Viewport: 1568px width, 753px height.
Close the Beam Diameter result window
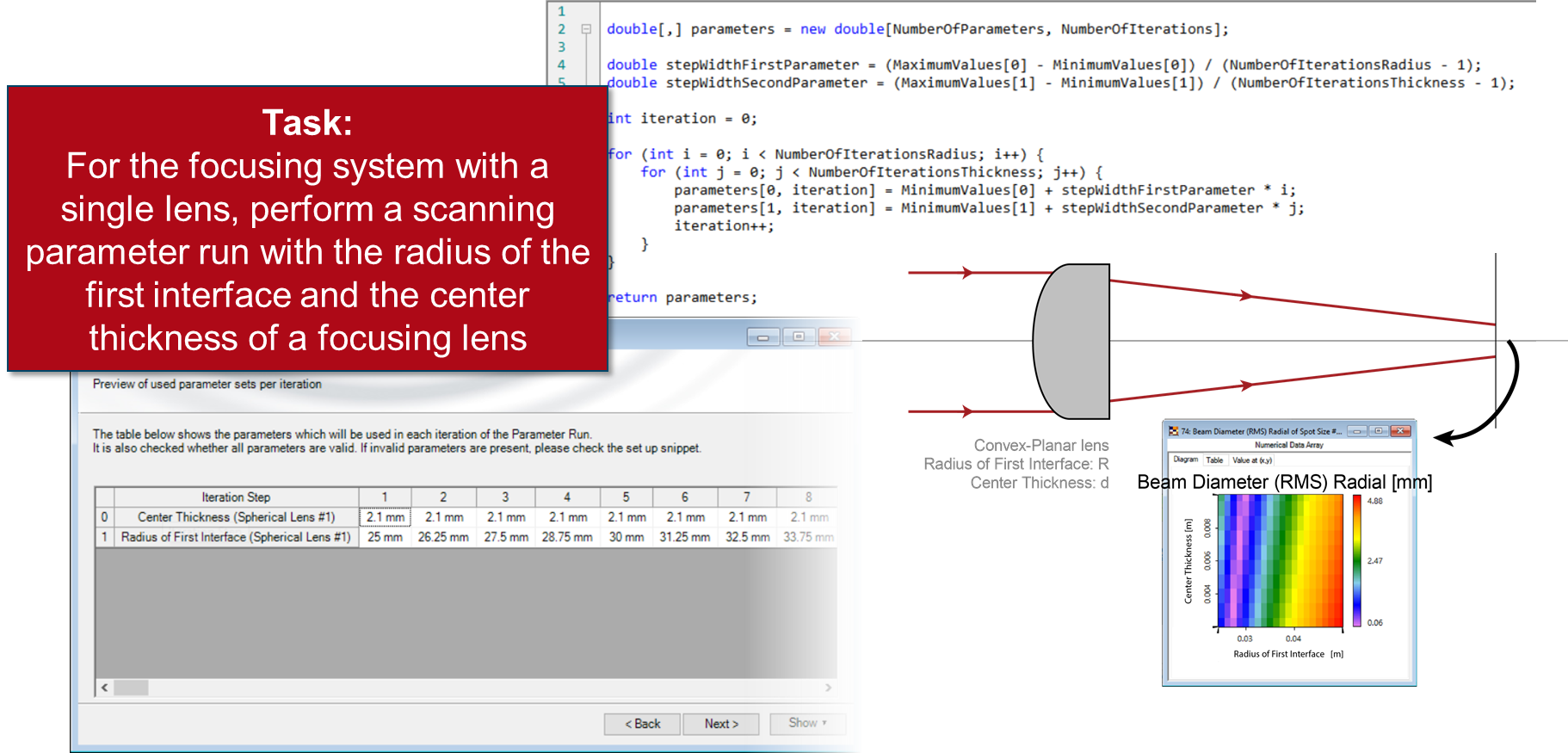[x=1400, y=431]
